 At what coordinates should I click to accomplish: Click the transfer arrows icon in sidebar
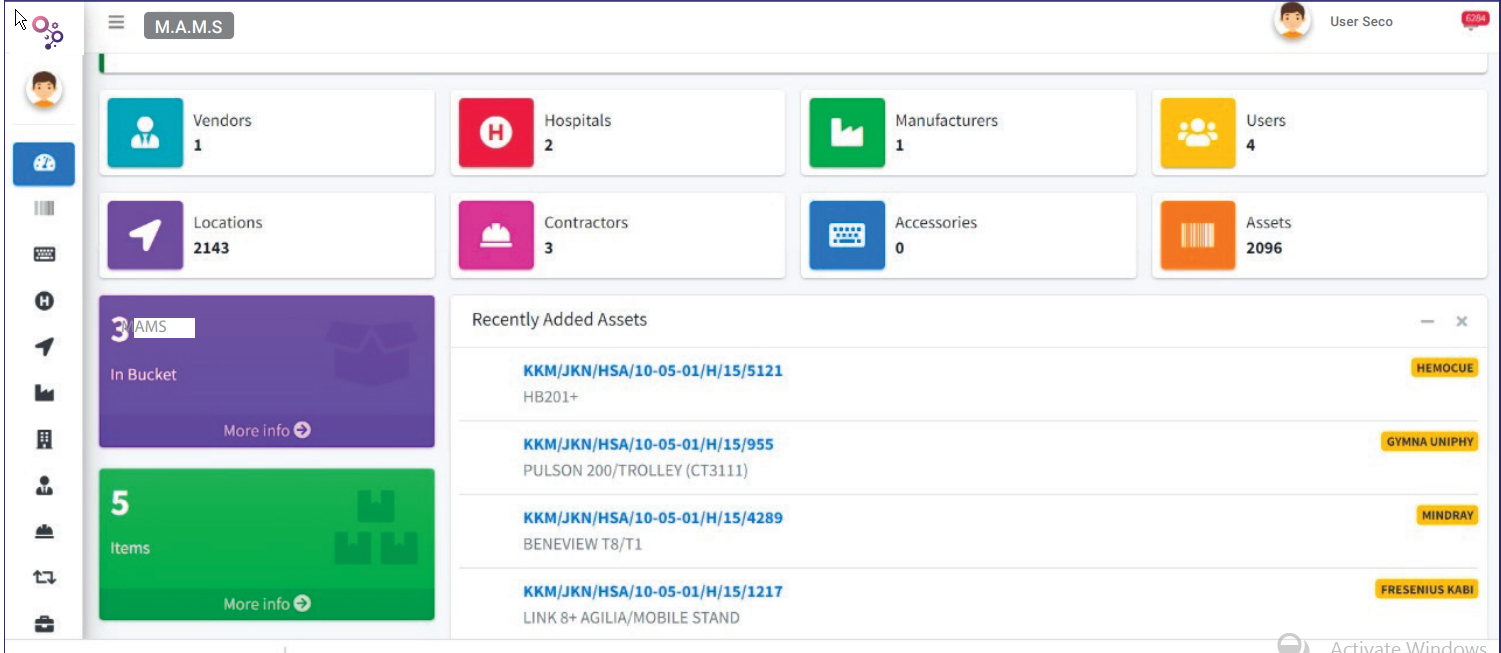click(44, 578)
